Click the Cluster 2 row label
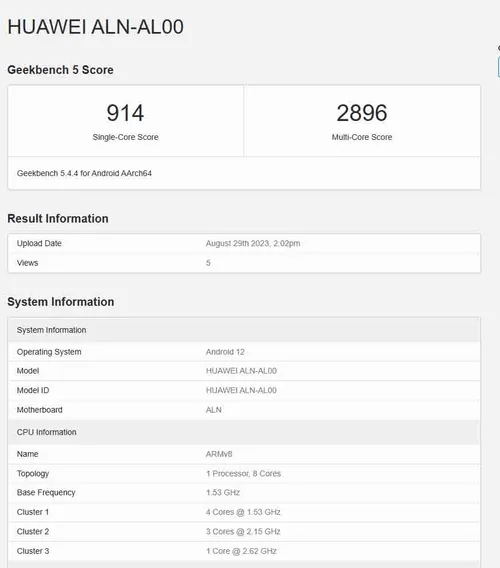Screen dimensions: 500x568 (x=33, y=532)
